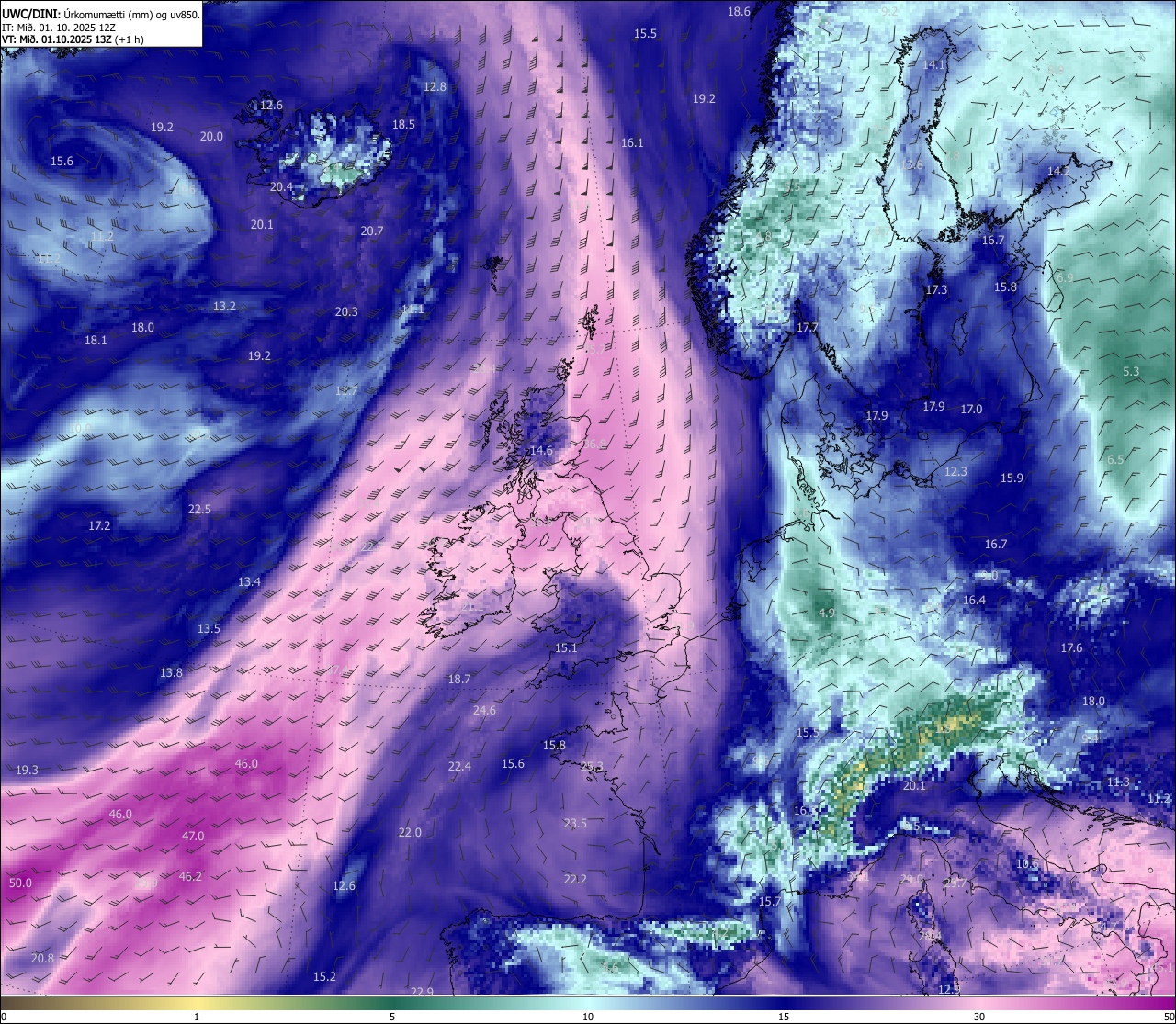
Task: Click the 17.0 value over the Baltic Sea
Action: click(x=971, y=410)
